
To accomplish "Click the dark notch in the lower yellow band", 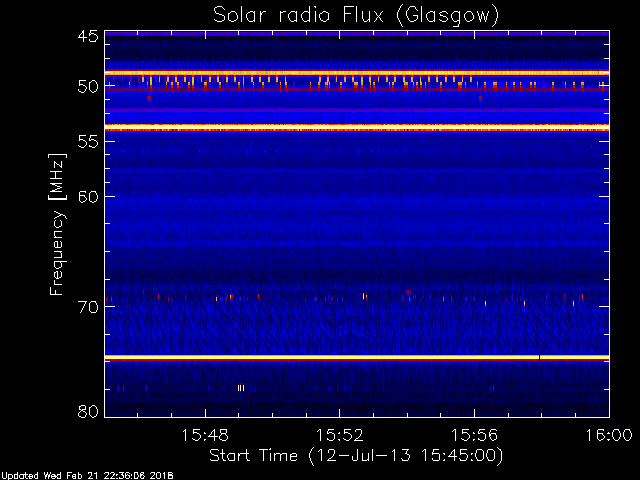I will click(x=540, y=358).
